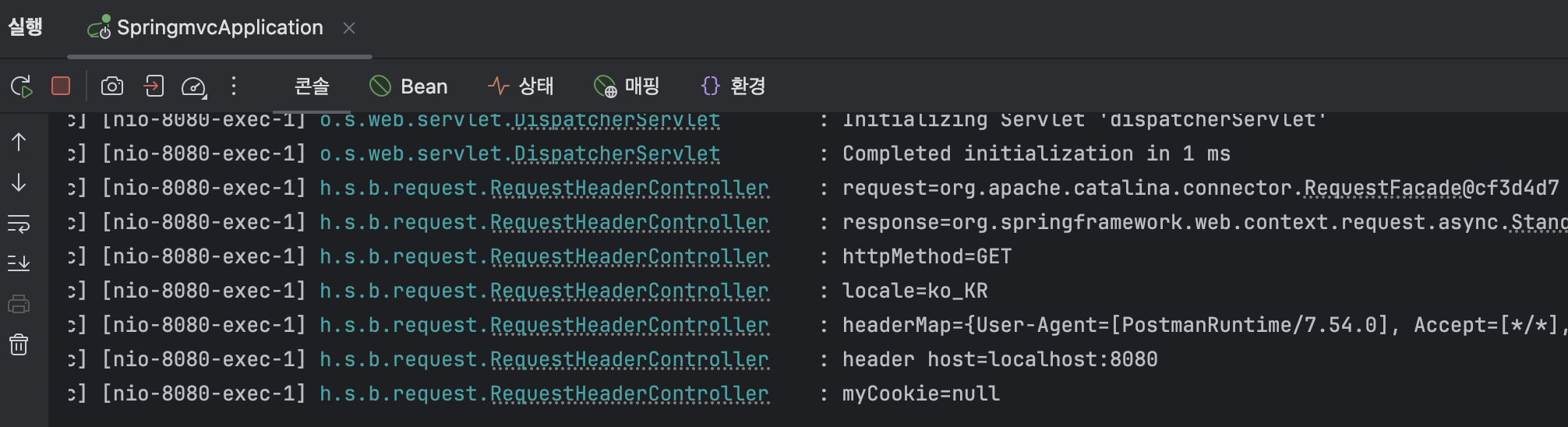
Task: Toggle scroll to end of console
Action: (x=19, y=263)
